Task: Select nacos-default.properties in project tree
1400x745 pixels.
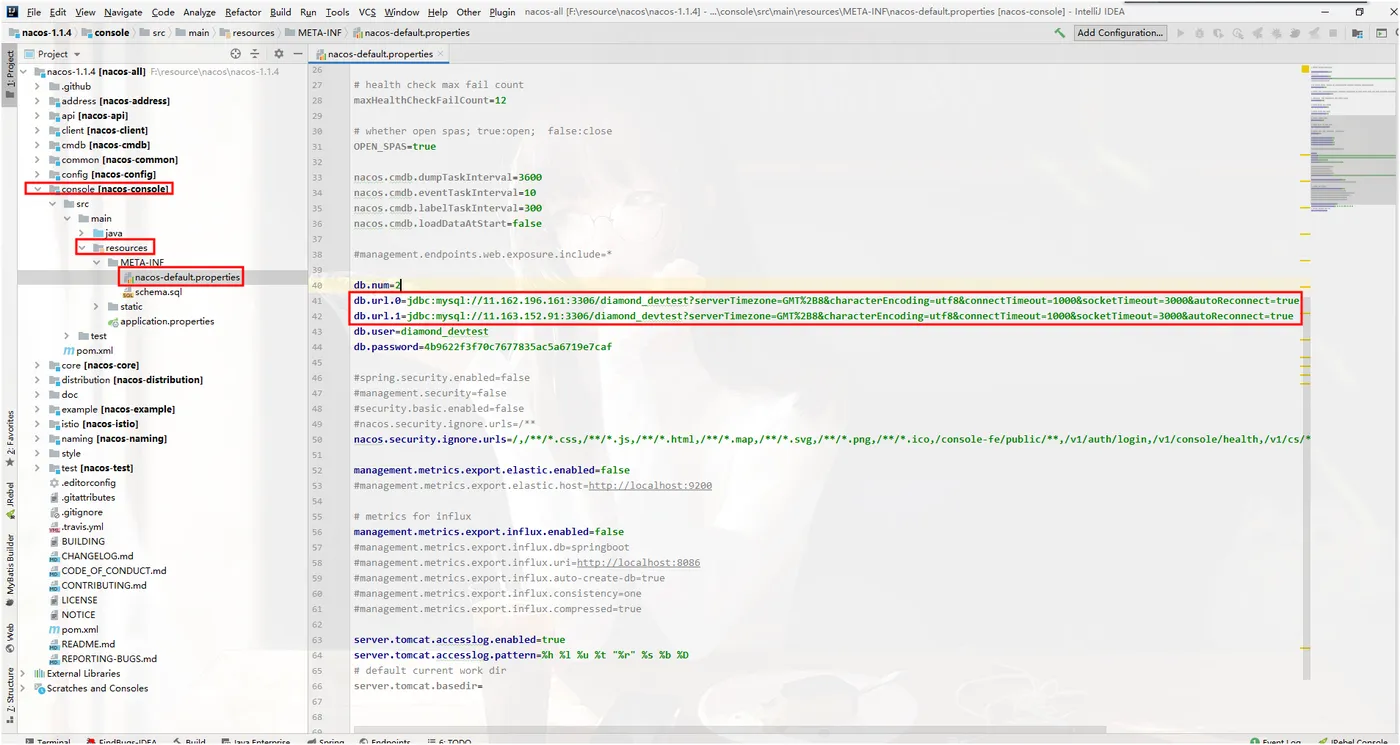Action: 180,277
